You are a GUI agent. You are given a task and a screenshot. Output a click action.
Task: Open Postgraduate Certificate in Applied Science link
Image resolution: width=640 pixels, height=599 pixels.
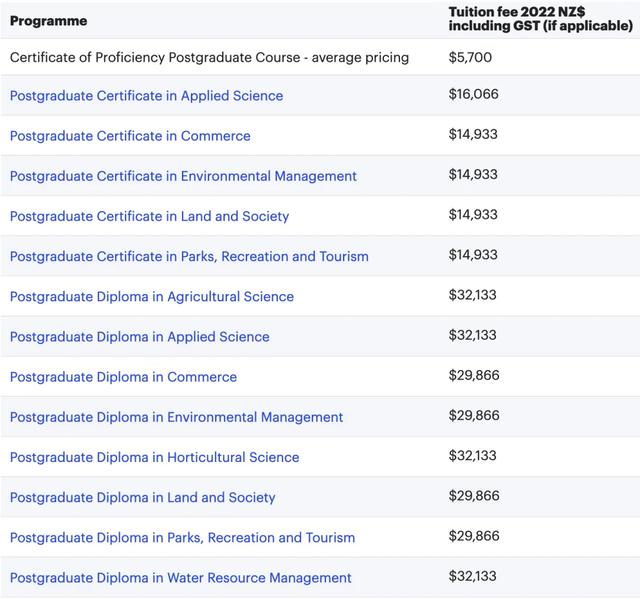146,96
